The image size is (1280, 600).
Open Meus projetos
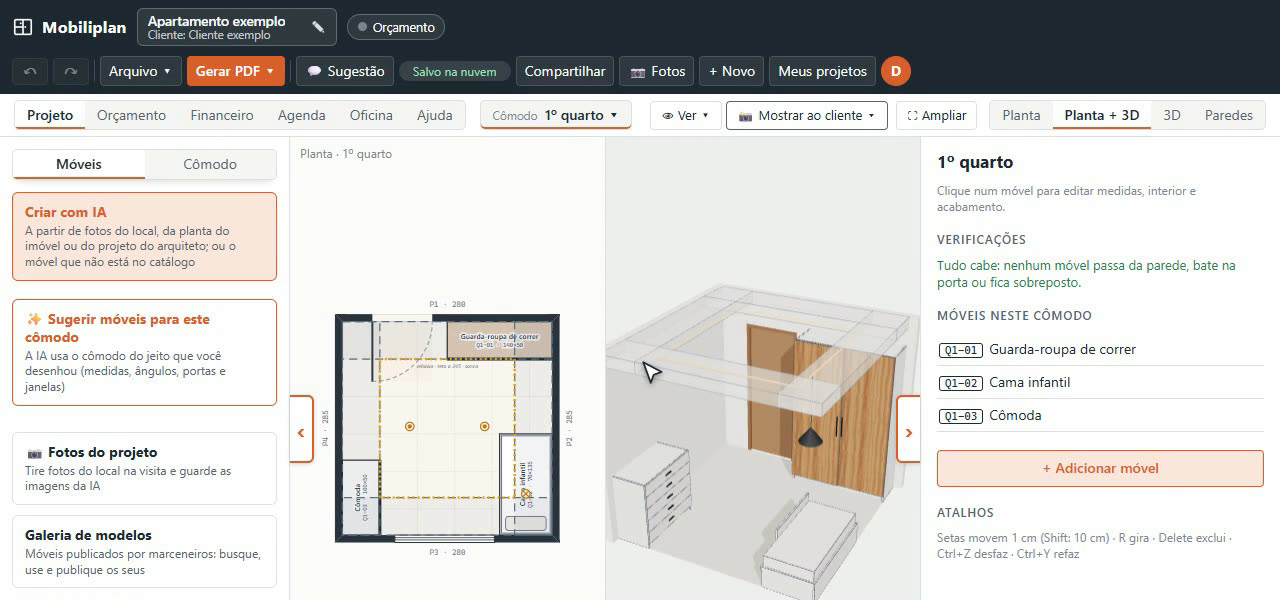click(x=822, y=71)
